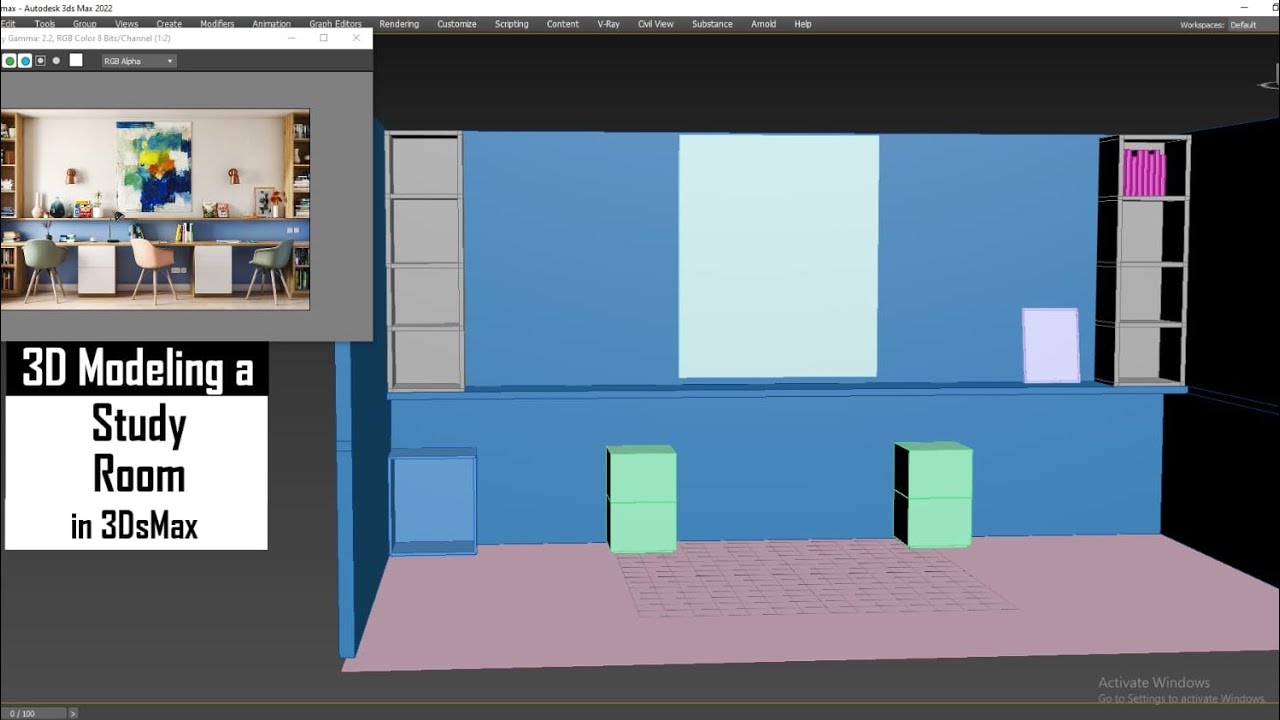Open the Modifiers menu
The height and width of the screenshot is (720, 1280).
point(217,24)
